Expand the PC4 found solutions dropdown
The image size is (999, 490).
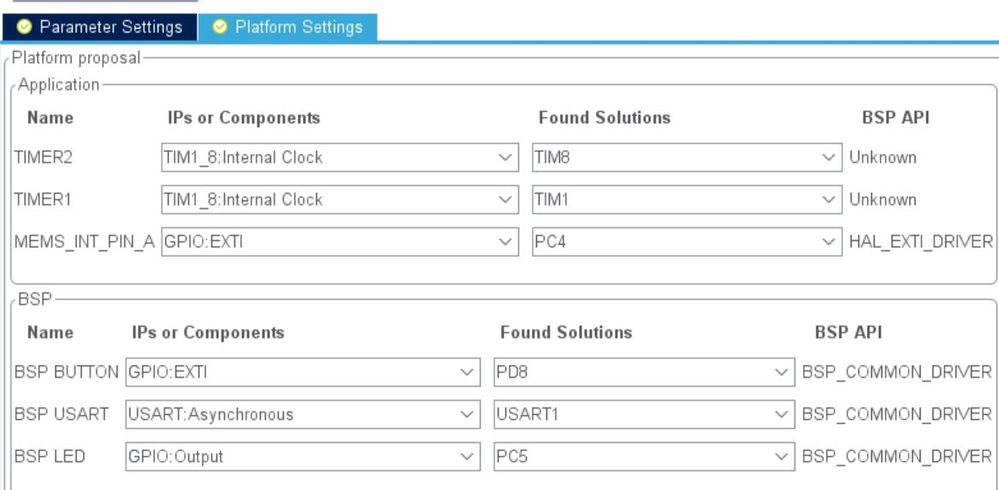[687, 242]
